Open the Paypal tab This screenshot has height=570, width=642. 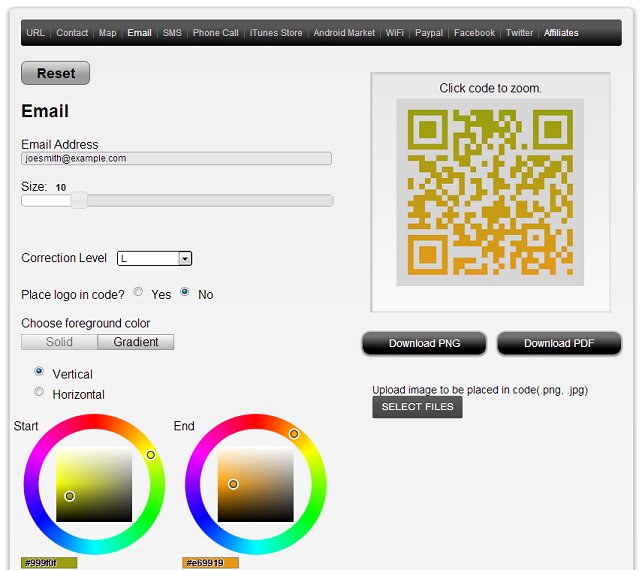click(x=429, y=33)
